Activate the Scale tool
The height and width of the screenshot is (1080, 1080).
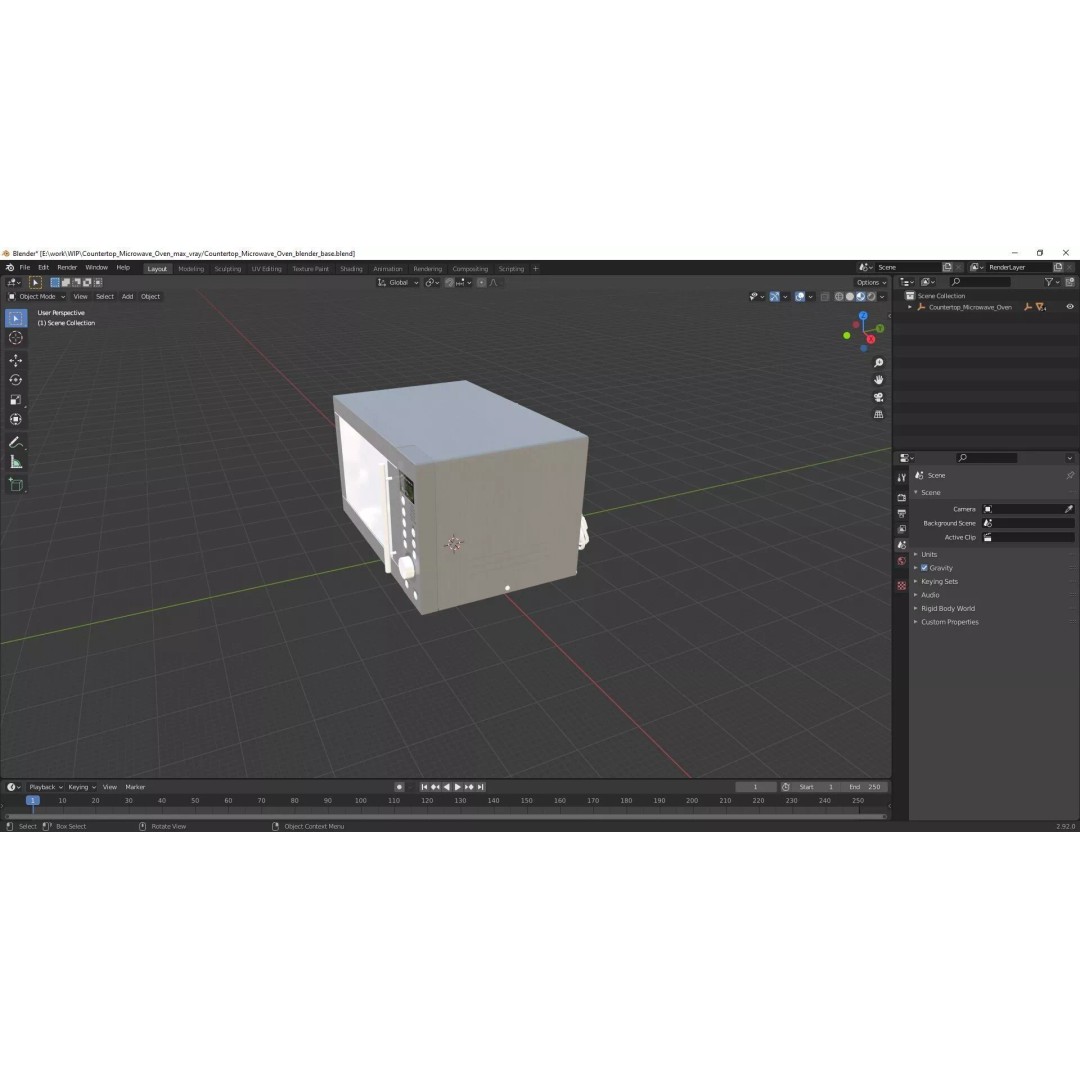point(16,399)
